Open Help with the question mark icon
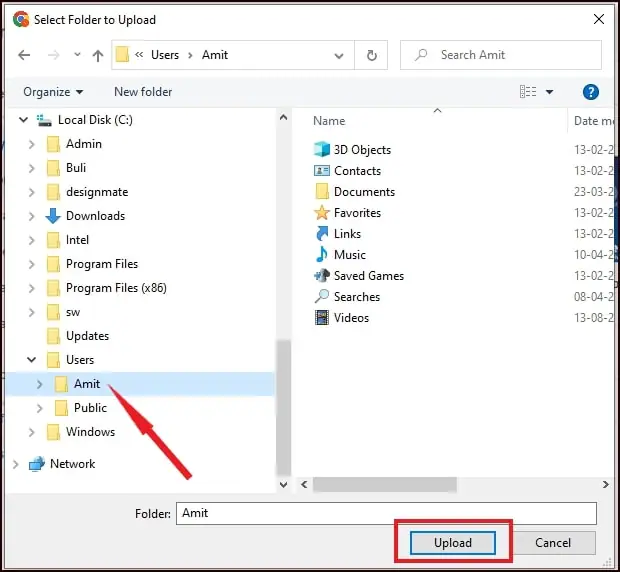Screen dimensions: 620x572 point(591,92)
